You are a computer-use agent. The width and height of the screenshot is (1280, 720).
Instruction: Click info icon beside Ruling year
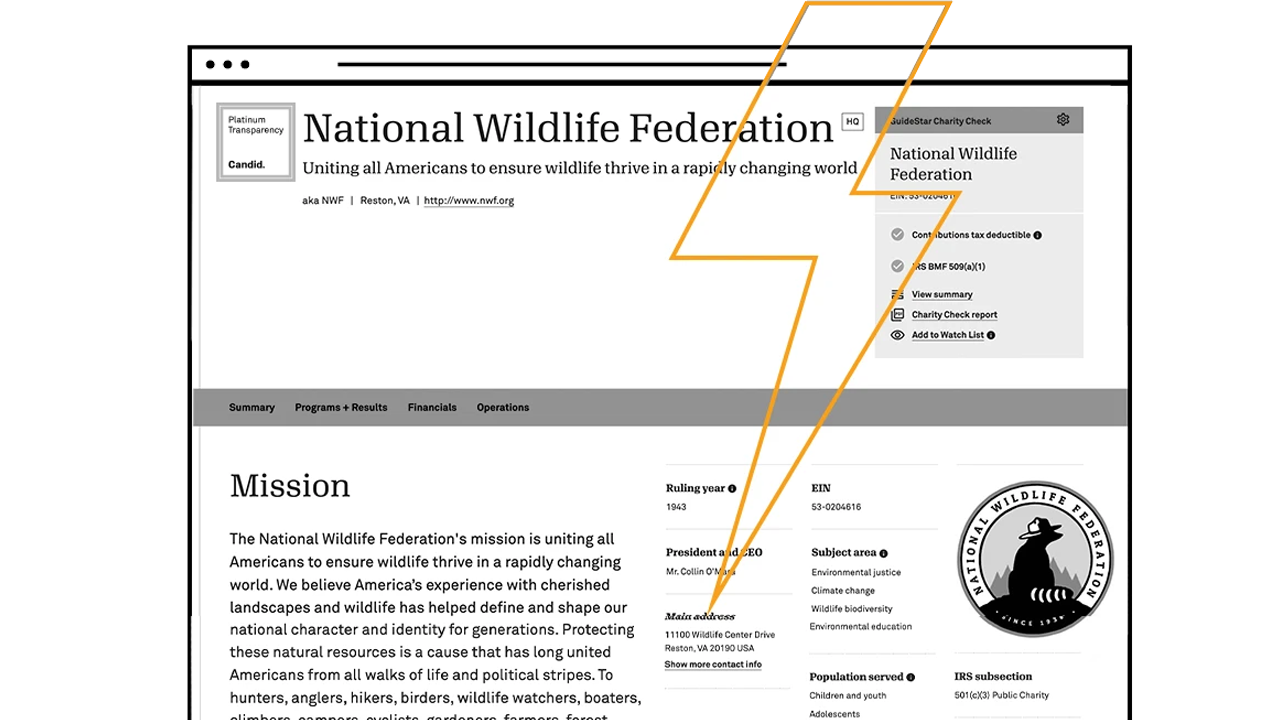[x=732, y=489]
